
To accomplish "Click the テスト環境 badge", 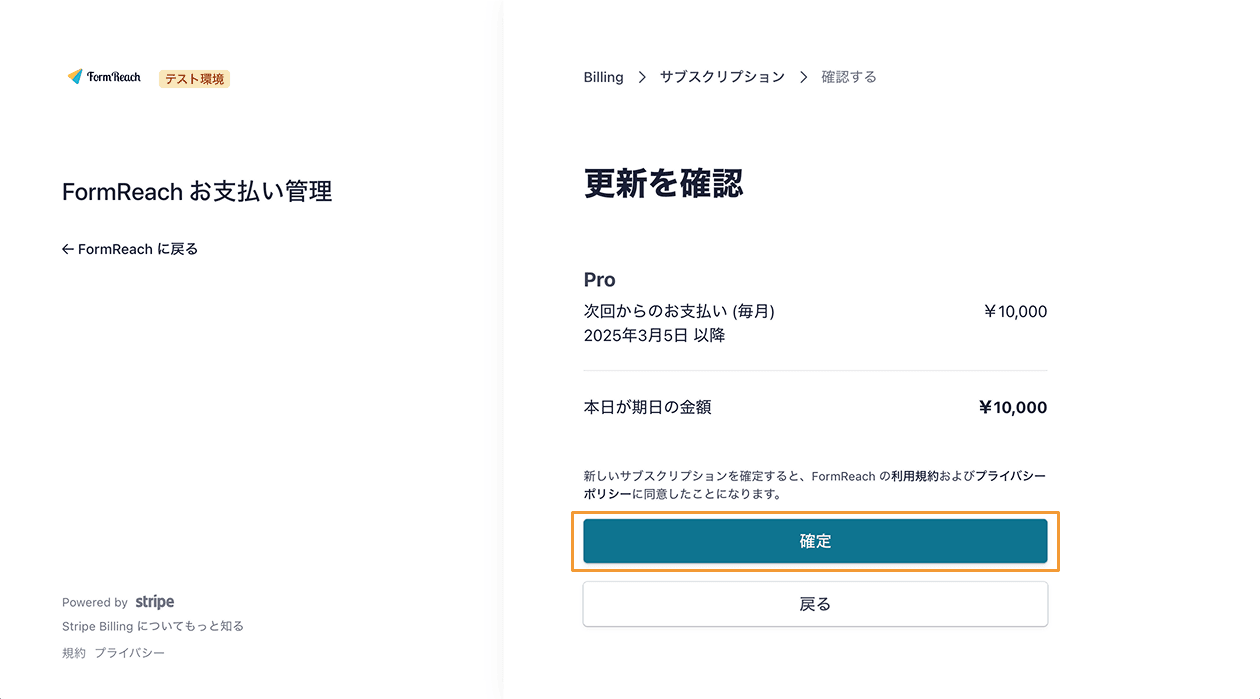I will [x=194, y=78].
